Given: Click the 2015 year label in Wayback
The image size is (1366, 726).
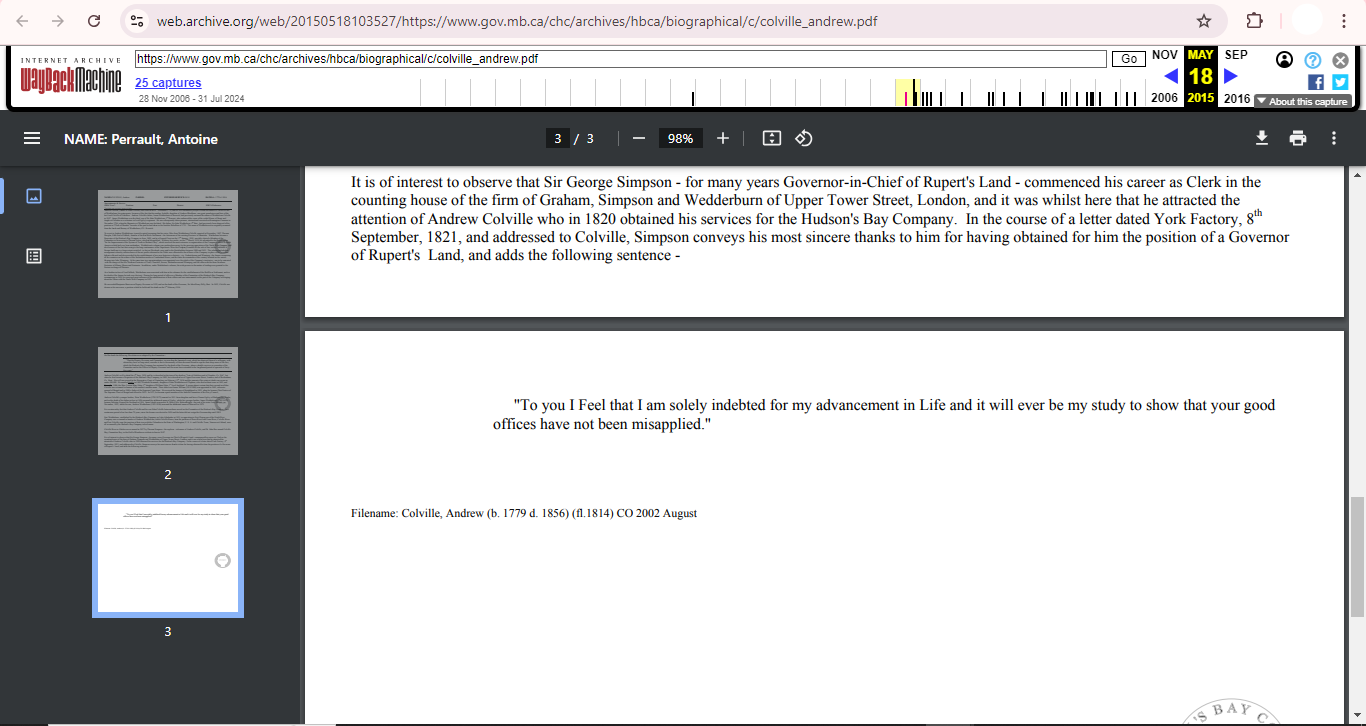Looking at the screenshot, I should pos(1201,98).
